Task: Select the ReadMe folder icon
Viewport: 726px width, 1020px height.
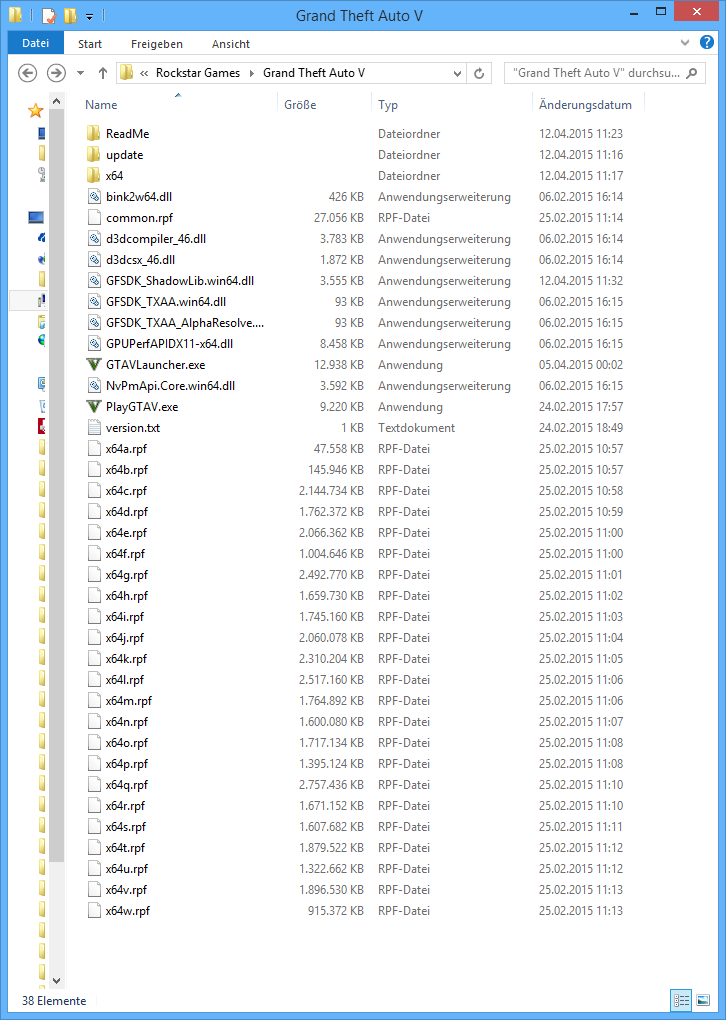Action: (94, 134)
